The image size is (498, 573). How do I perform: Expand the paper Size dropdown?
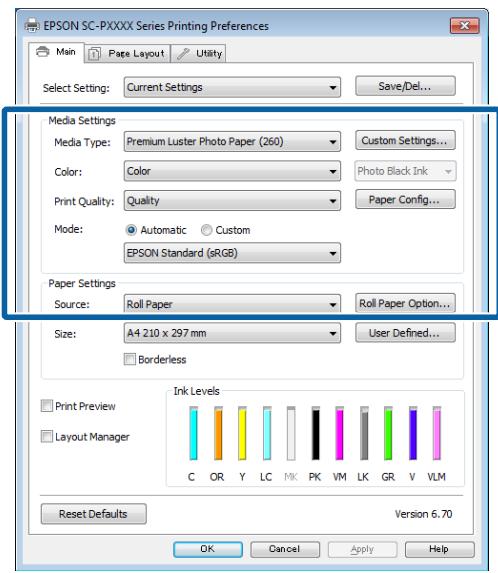tap(232, 333)
